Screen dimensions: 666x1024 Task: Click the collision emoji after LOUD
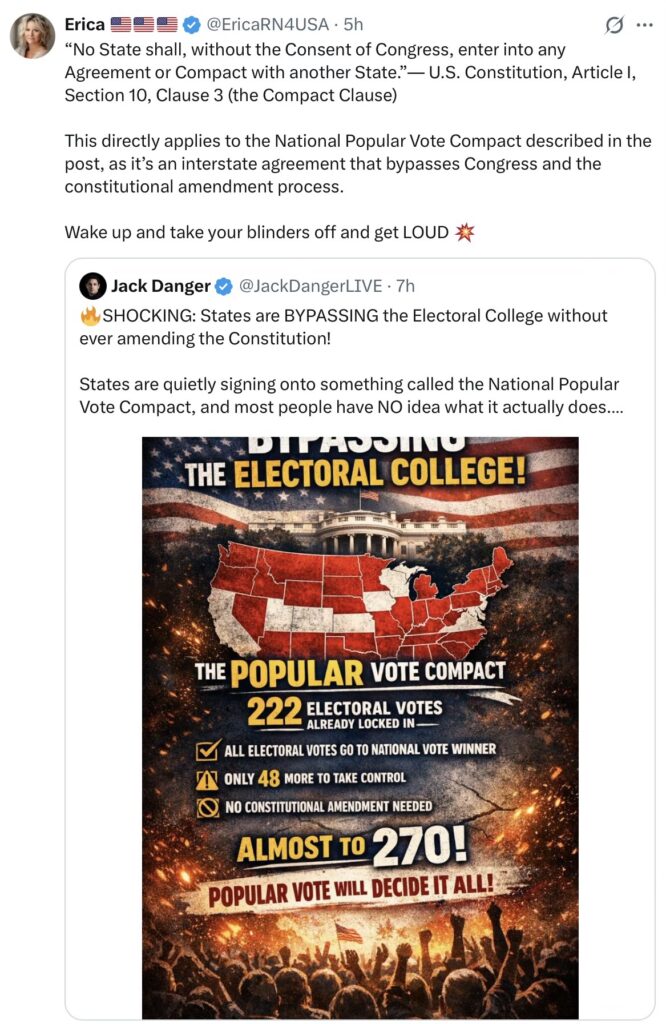pyautogui.click(x=464, y=232)
